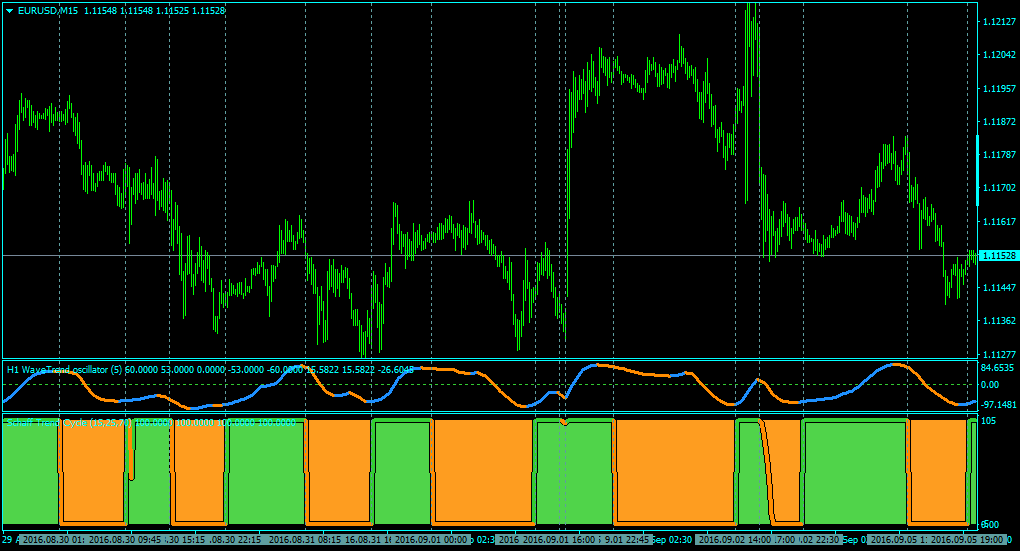
Task: Click the 1.11702 price axis label
Action: (999, 188)
